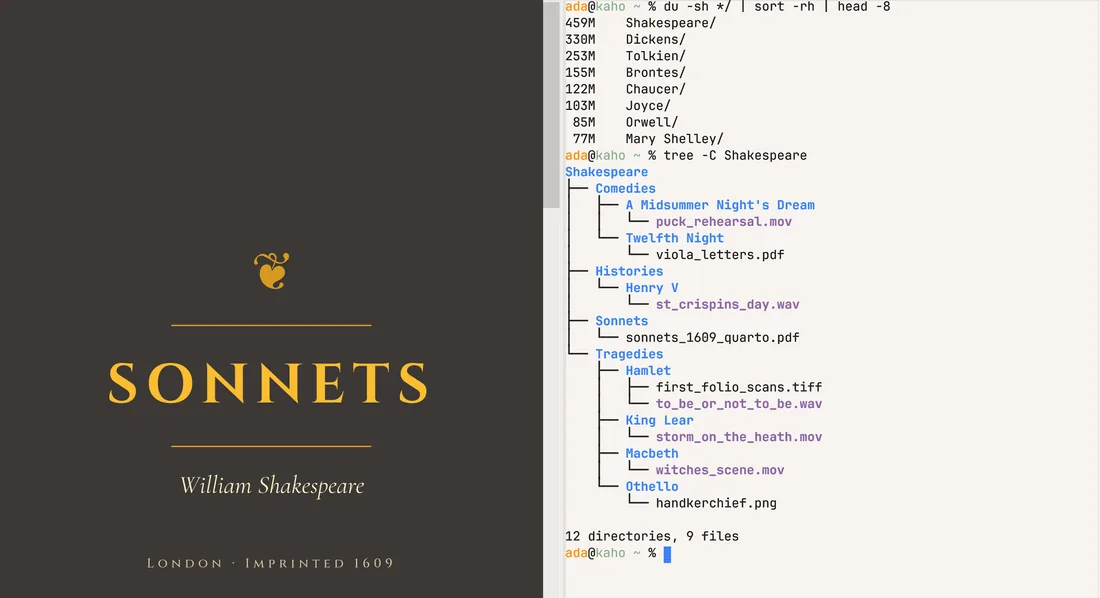
Task: Click the Hamlet folder
Action: tap(648, 371)
